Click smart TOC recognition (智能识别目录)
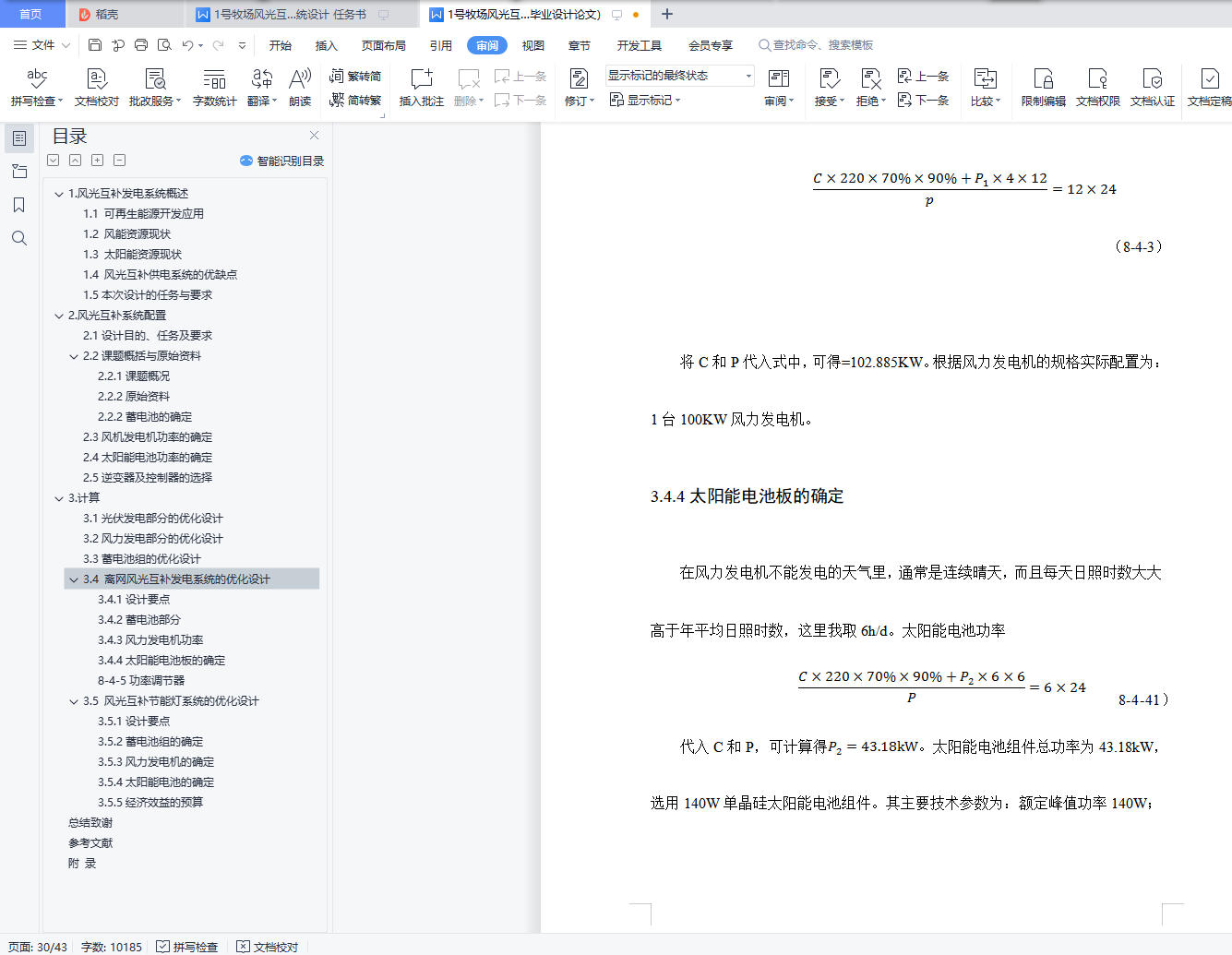 coord(282,161)
